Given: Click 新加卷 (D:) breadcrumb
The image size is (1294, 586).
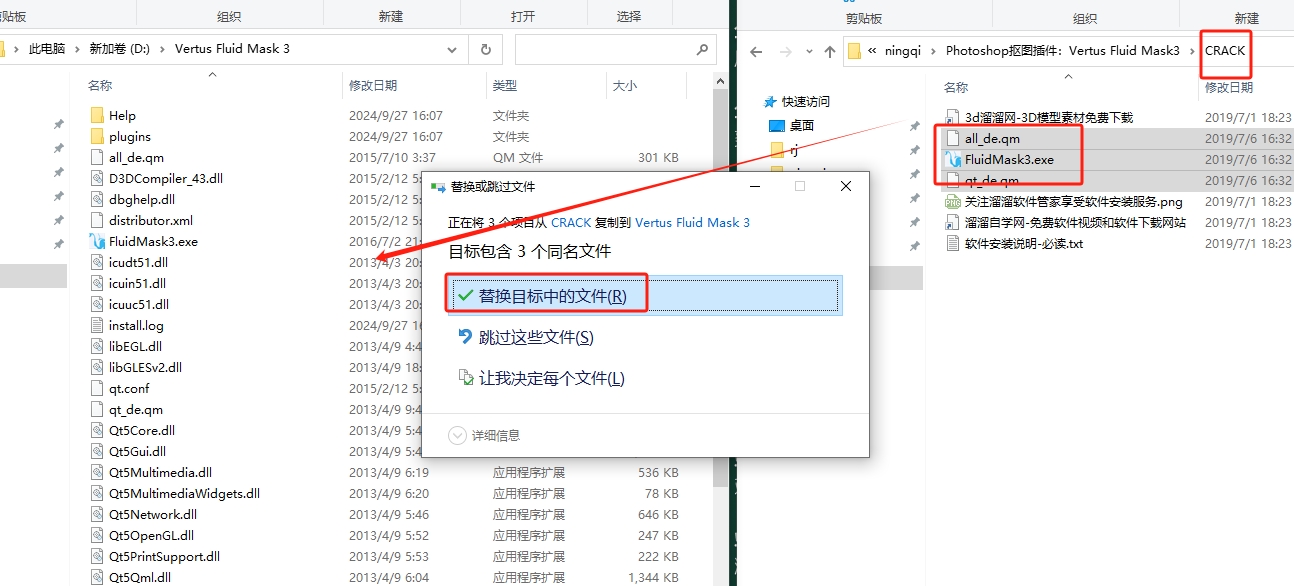Looking at the screenshot, I should (120, 49).
